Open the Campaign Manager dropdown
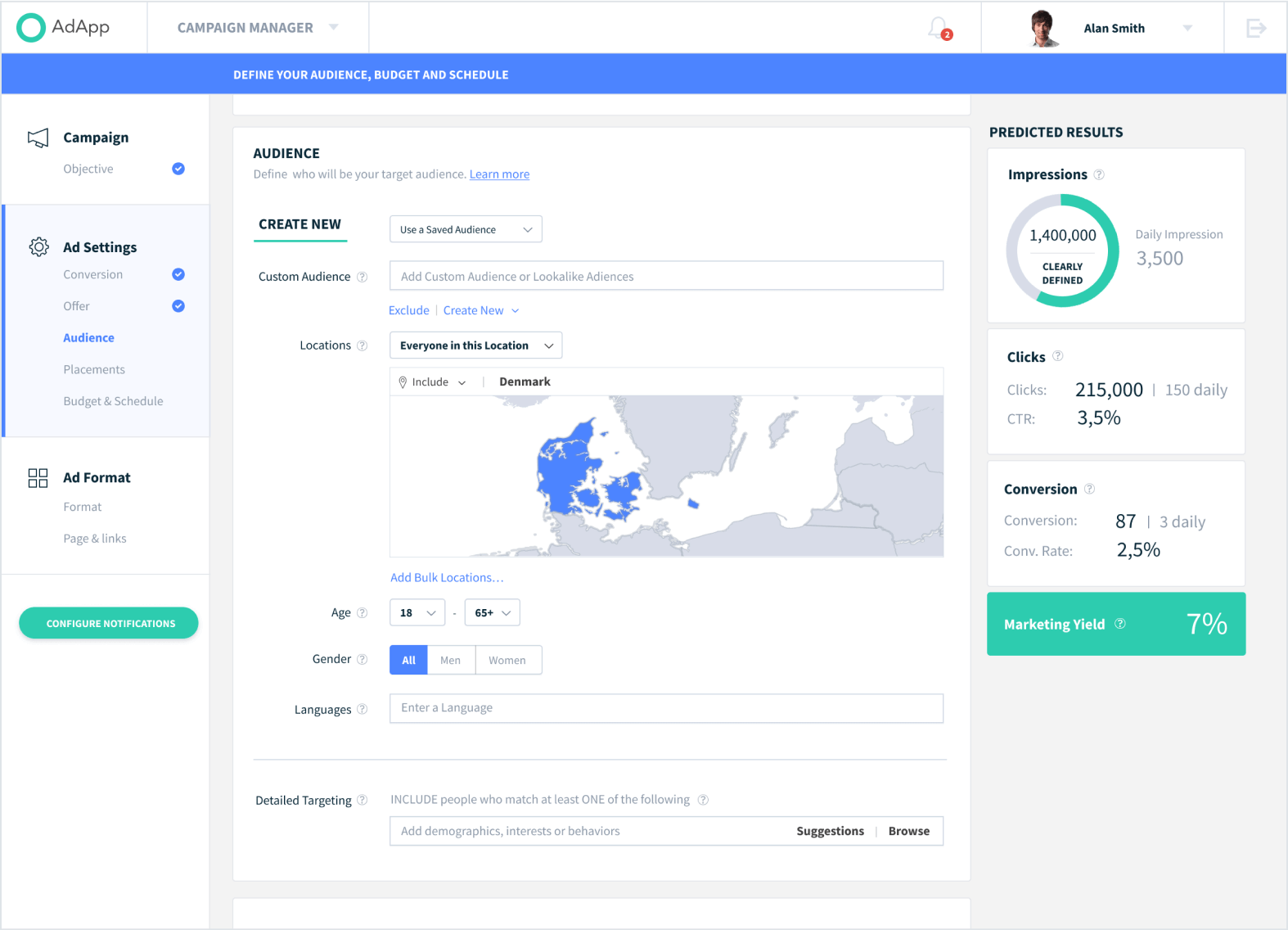Viewport: 1288px width, 930px height. (258, 28)
